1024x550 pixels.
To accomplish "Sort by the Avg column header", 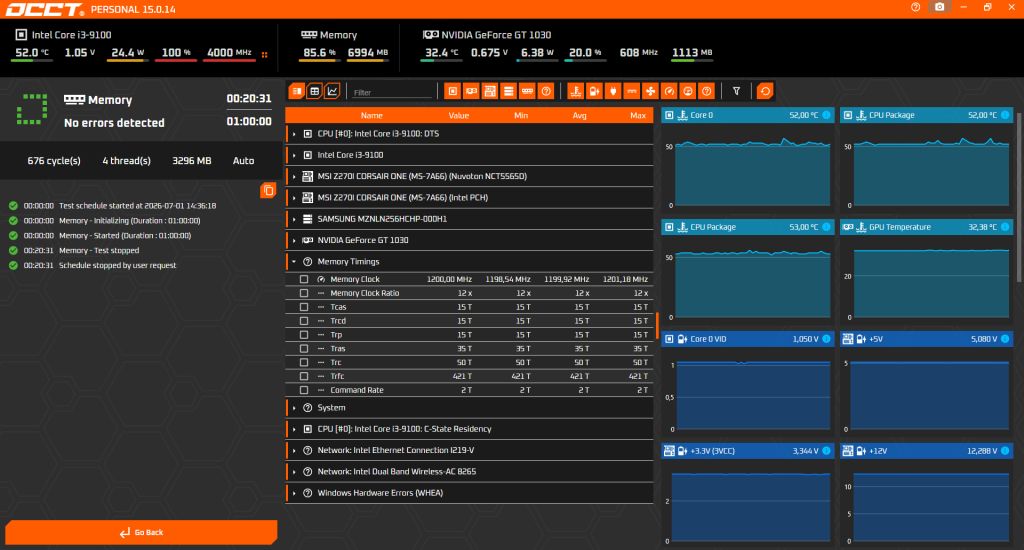I will tap(579, 116).
